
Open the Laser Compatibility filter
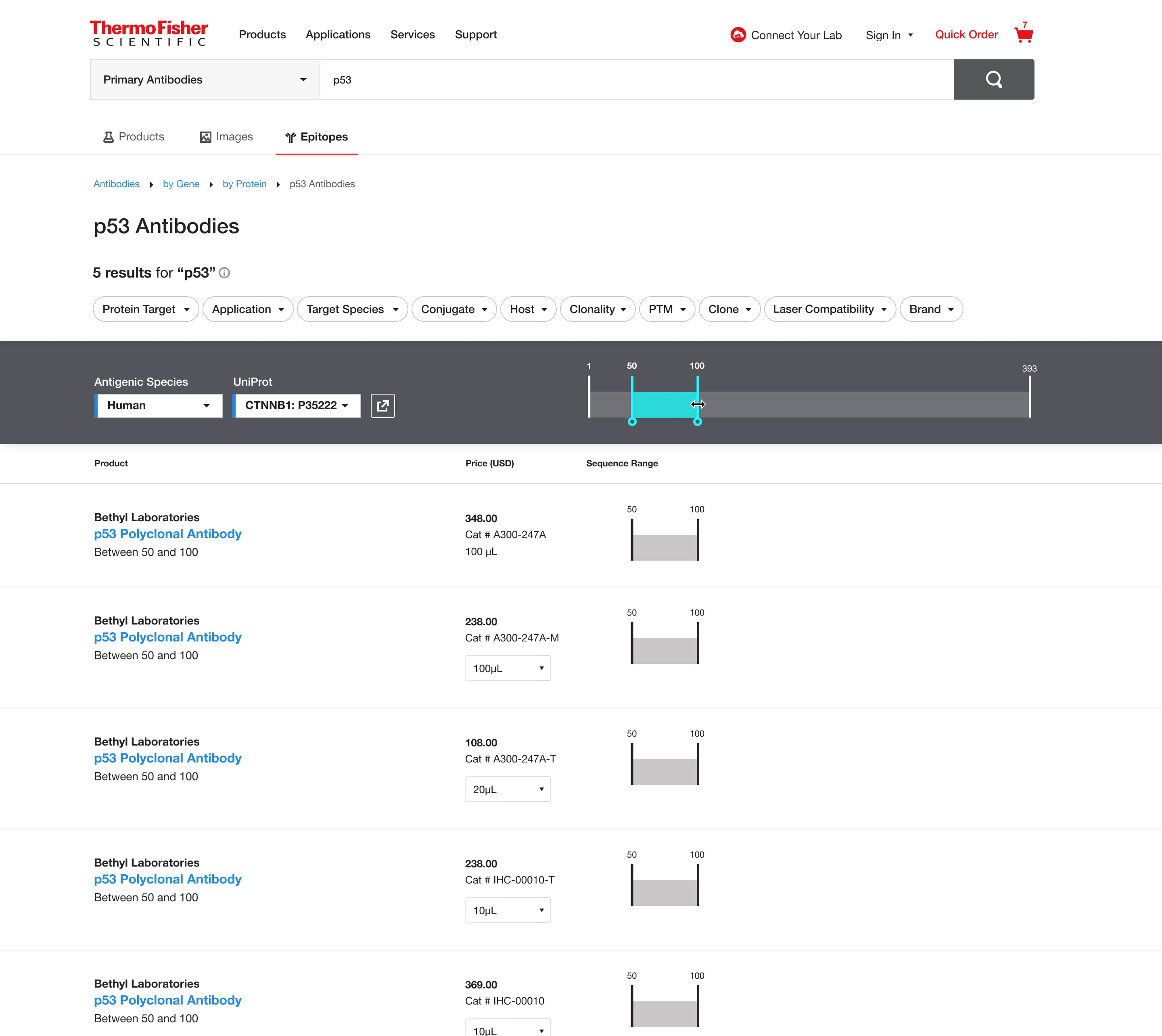point(830,309)
